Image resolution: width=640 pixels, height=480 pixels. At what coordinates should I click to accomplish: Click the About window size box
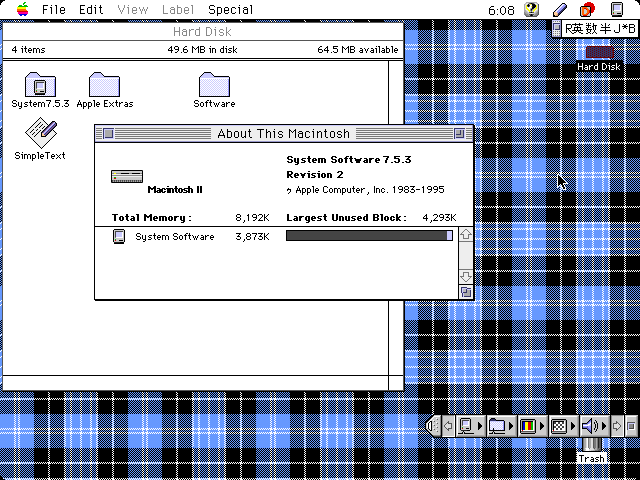466,292
